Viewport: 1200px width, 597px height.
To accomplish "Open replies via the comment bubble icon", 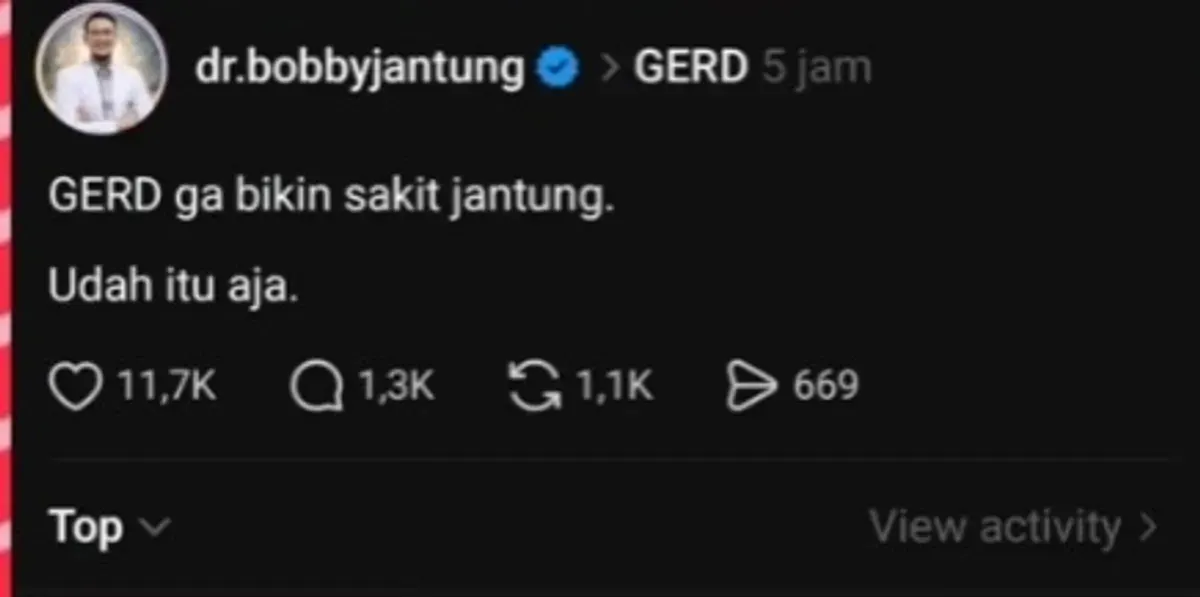I will (x=316, y=387).
